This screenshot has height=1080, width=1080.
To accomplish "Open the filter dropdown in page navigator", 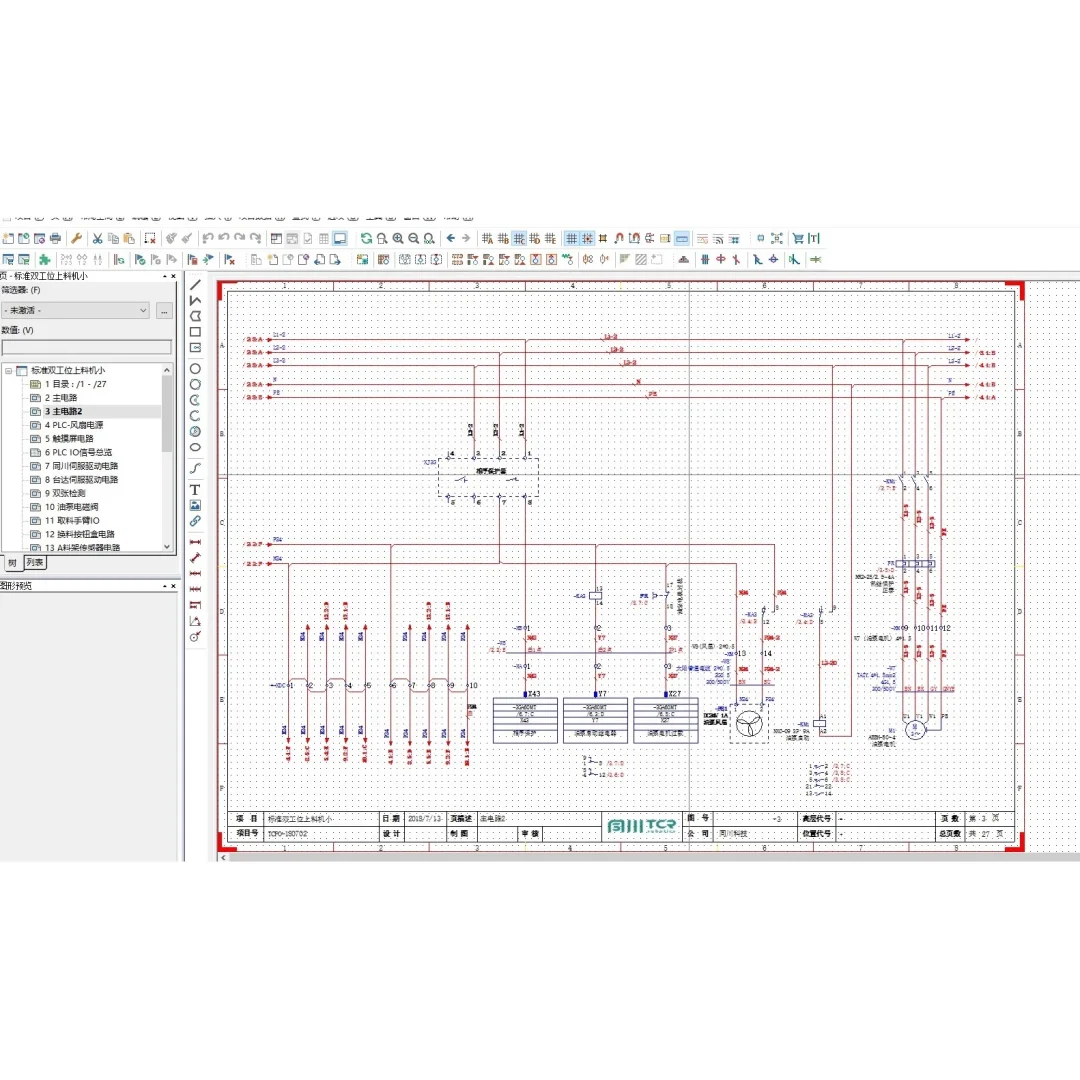I will pyautogui.click(x=143, y=311).
